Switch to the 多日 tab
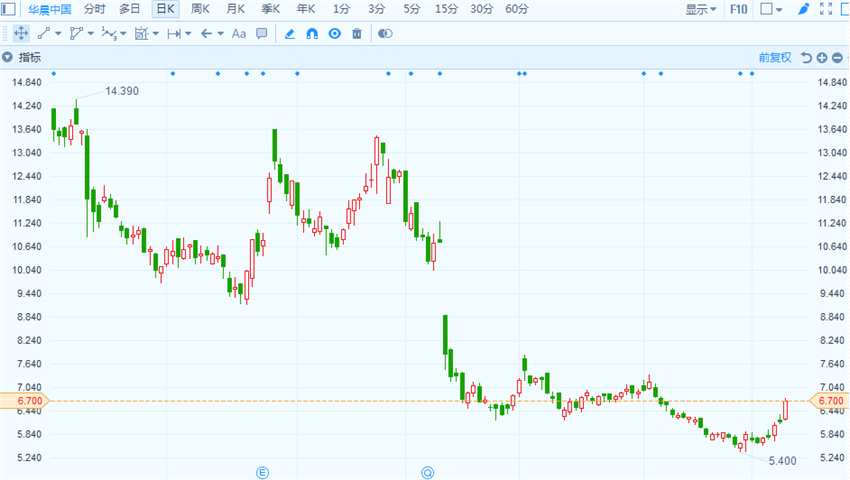 129,9
